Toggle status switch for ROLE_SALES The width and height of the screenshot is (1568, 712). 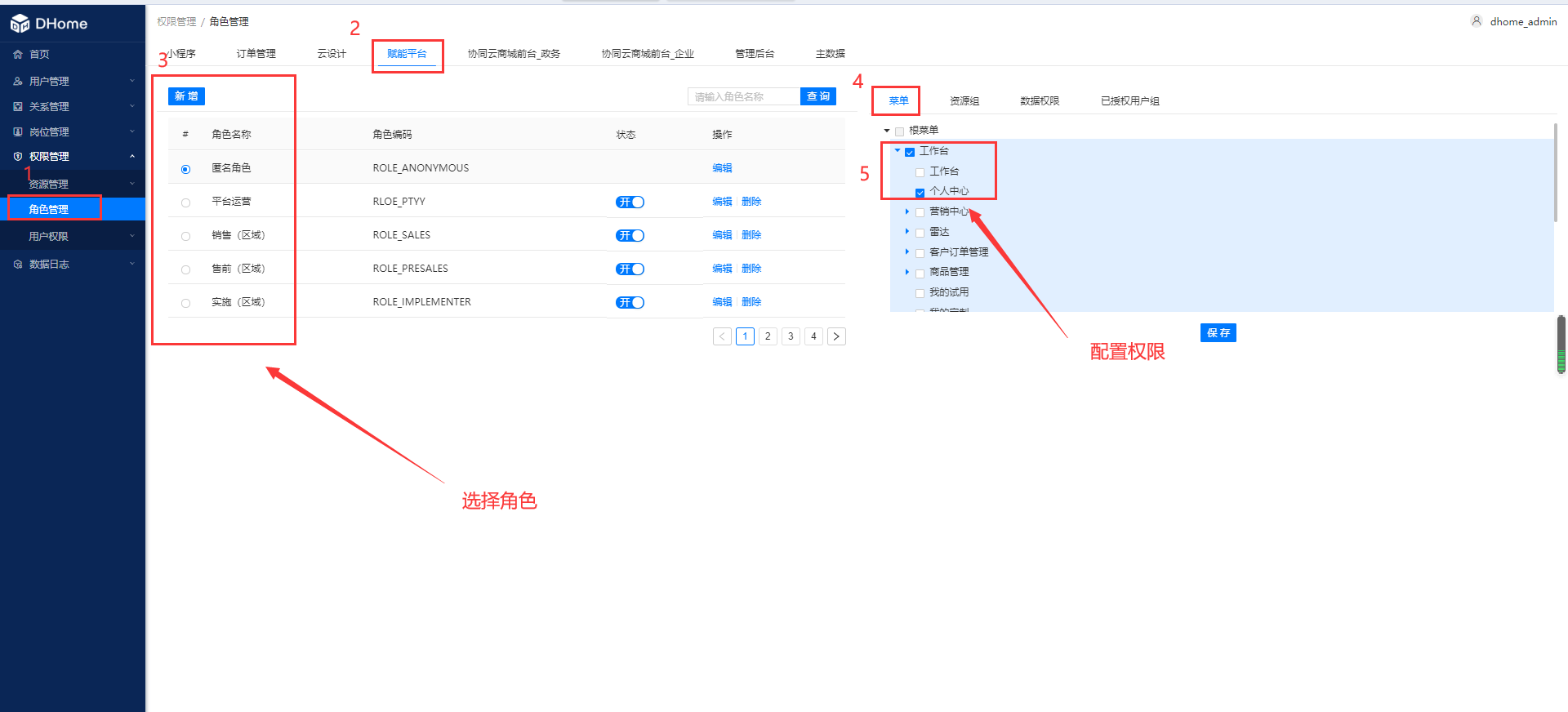[x=630, y=236]
